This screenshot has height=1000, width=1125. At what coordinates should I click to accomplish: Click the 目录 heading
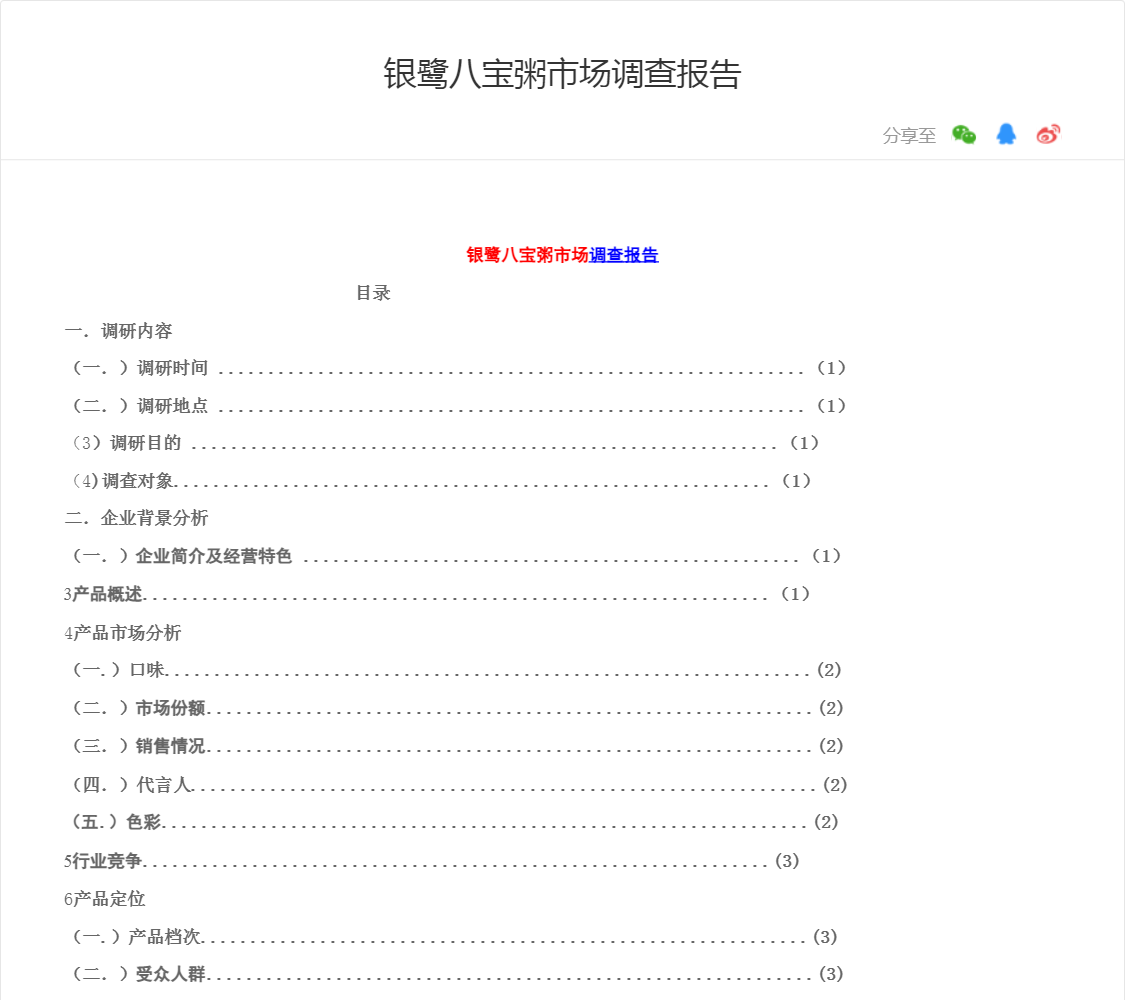pos(373,293)
